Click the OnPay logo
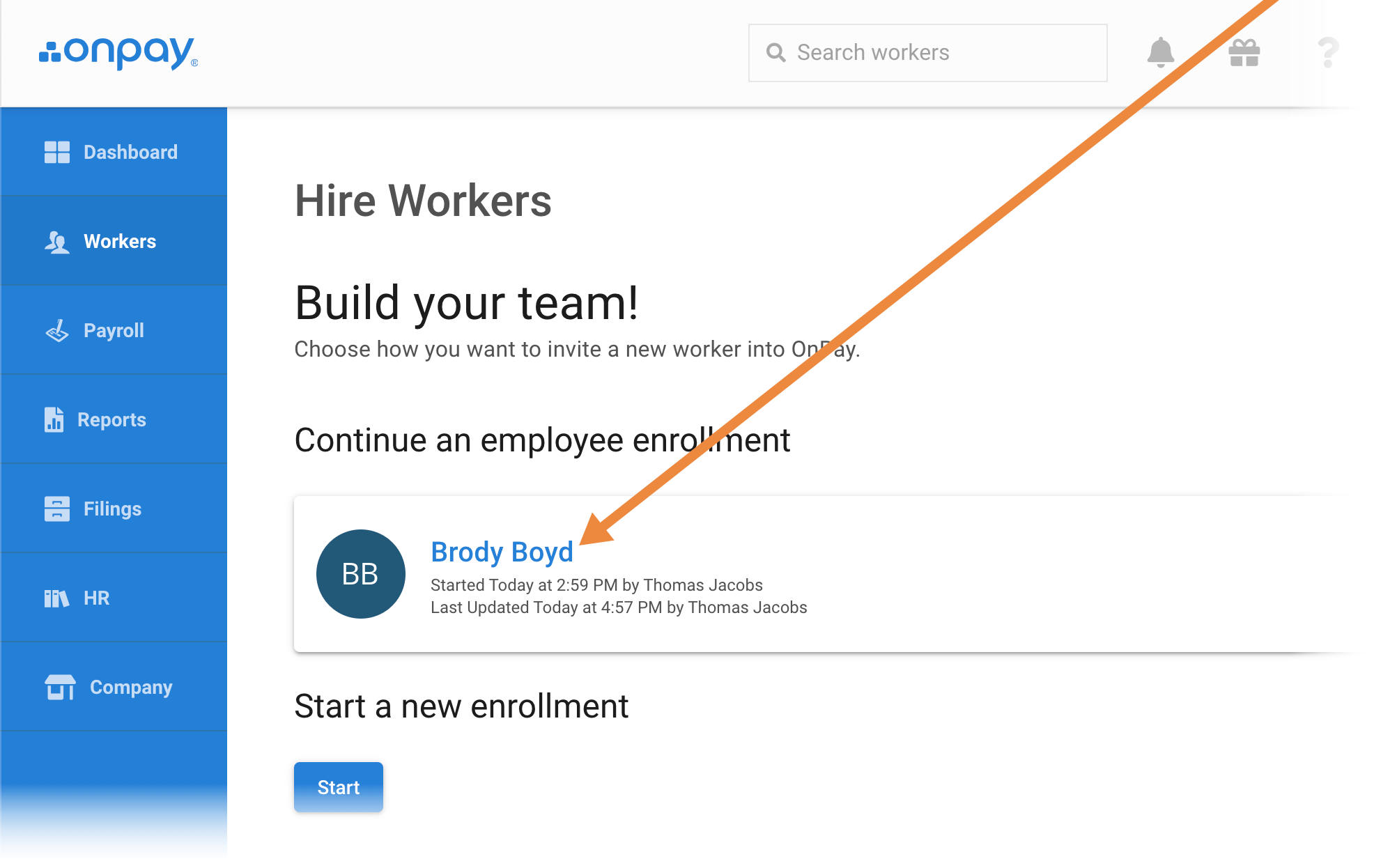The width and height of the screenshot is (1374, 868). coord(118,53)
